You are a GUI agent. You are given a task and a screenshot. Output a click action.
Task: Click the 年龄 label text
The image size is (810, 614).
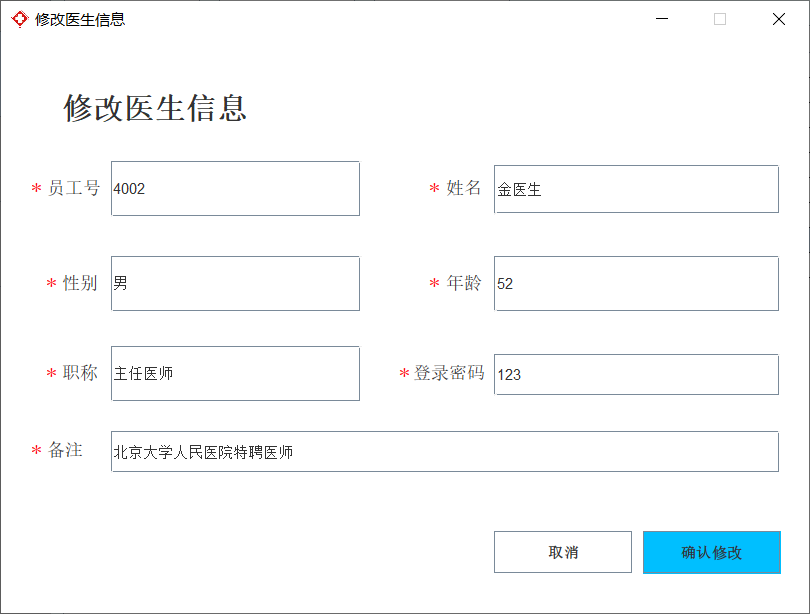click(x=464, y=283)
